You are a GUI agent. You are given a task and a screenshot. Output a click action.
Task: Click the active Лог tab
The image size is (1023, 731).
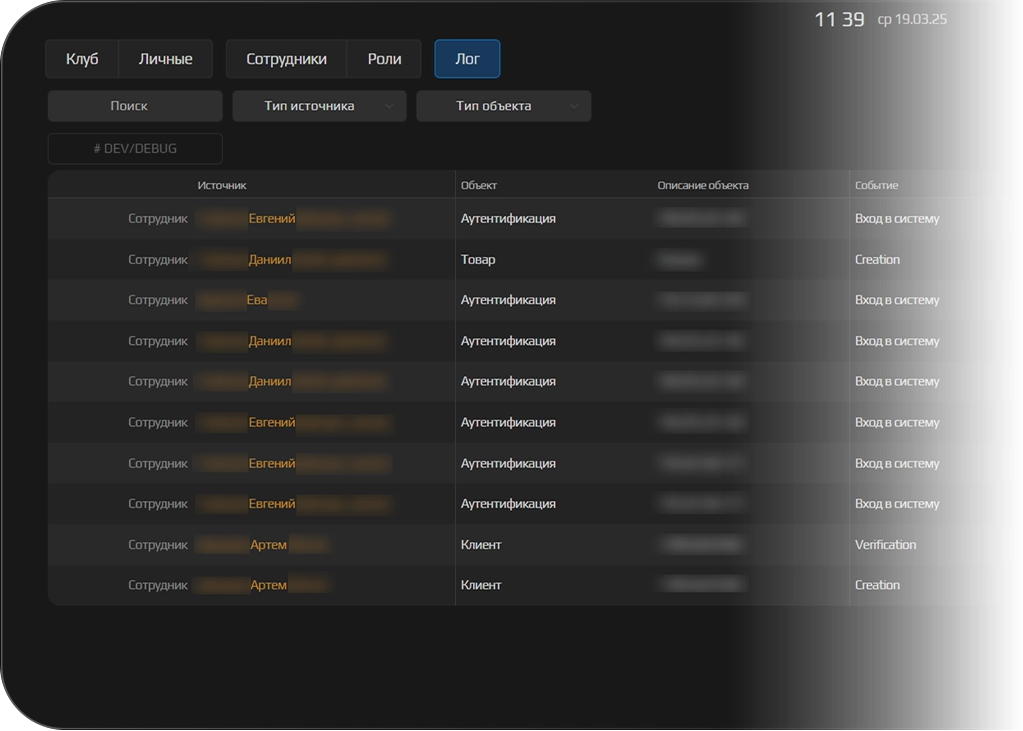click(x=467, y=59)
